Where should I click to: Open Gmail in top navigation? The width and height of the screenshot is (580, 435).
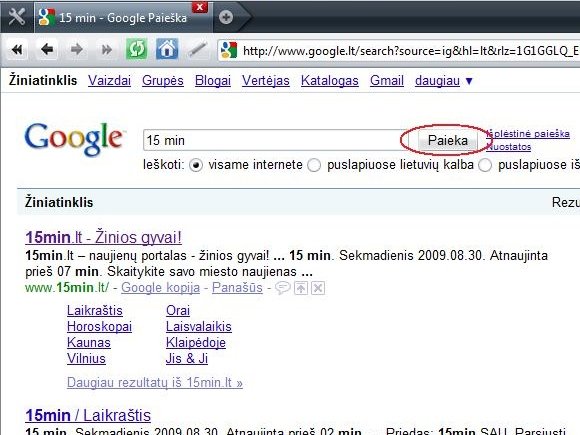coord(387,81)
